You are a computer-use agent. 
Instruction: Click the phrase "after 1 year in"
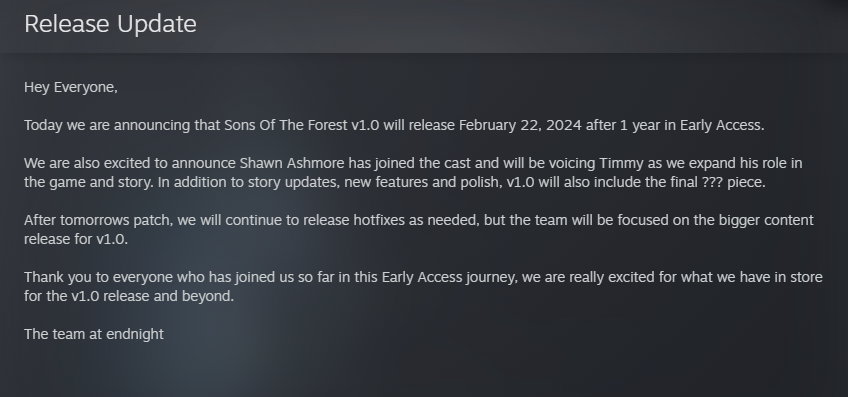click(x=631, y=125)
